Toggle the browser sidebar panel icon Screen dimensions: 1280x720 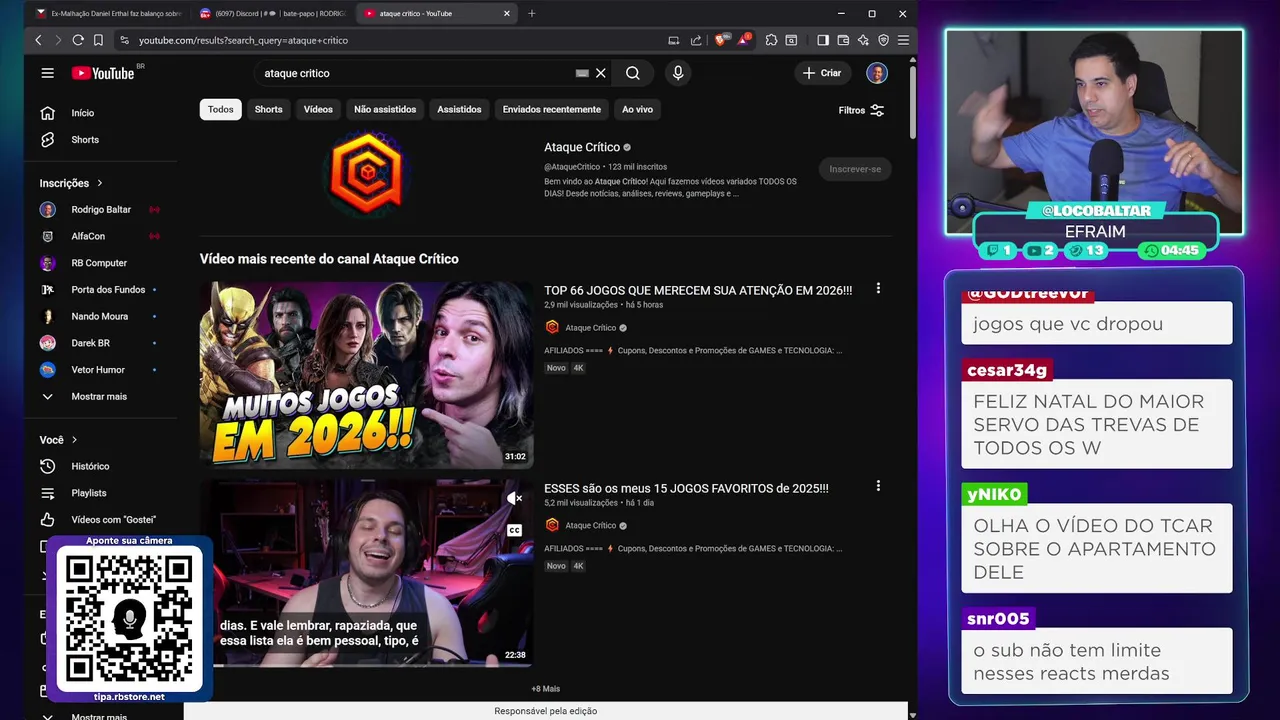[x=823, y=40]
